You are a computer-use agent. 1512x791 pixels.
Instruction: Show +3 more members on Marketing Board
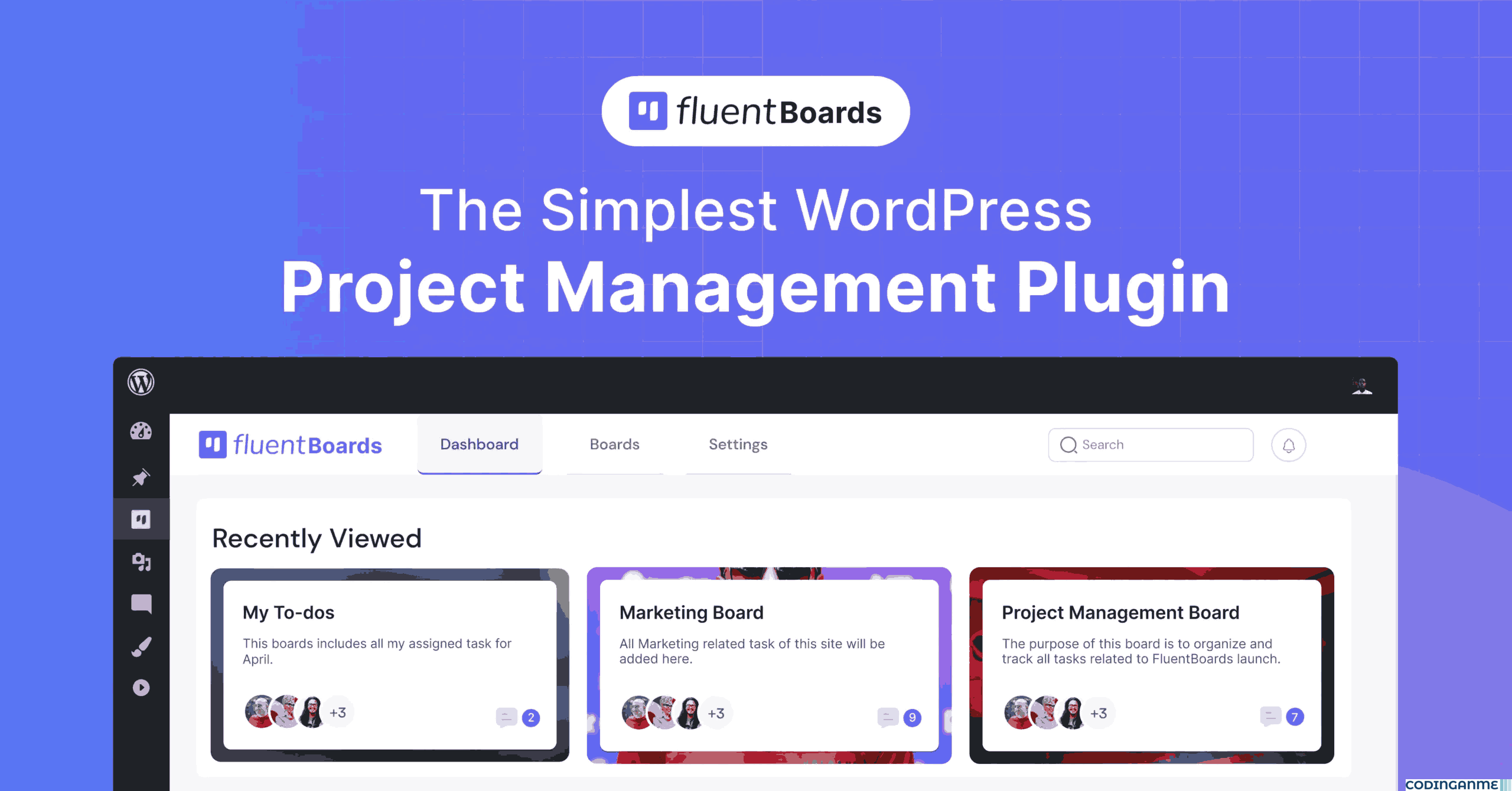[716, 714]
